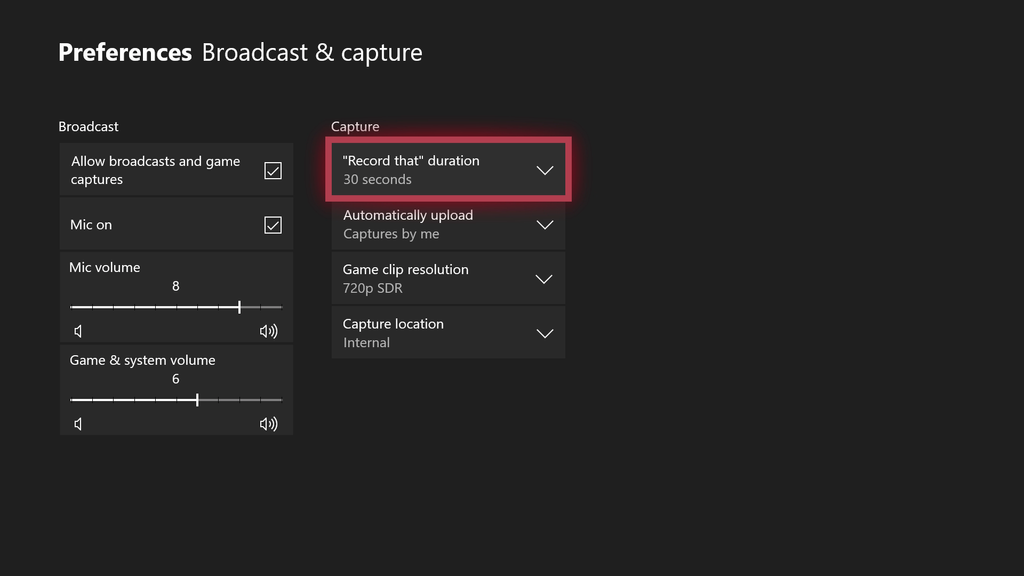The image size is (1024, 576).
Task: Select the Capture section header
Action: [x=355, y=126]
